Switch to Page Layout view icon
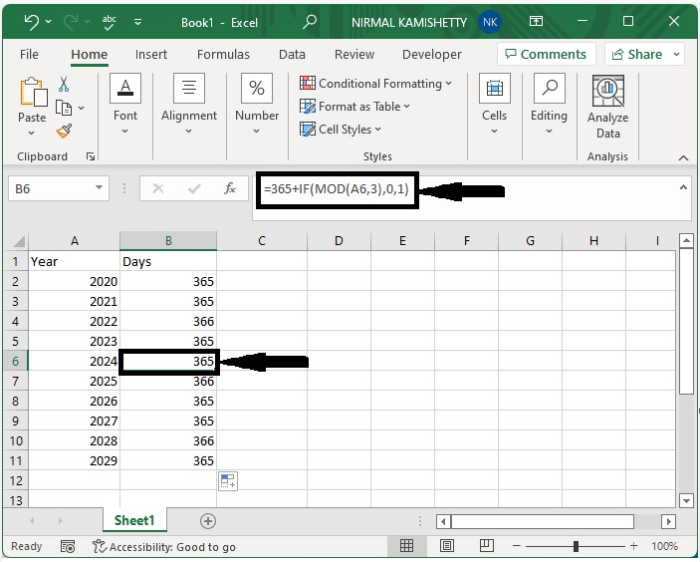This screenshot has width=700, height=562. pos(447,545)
